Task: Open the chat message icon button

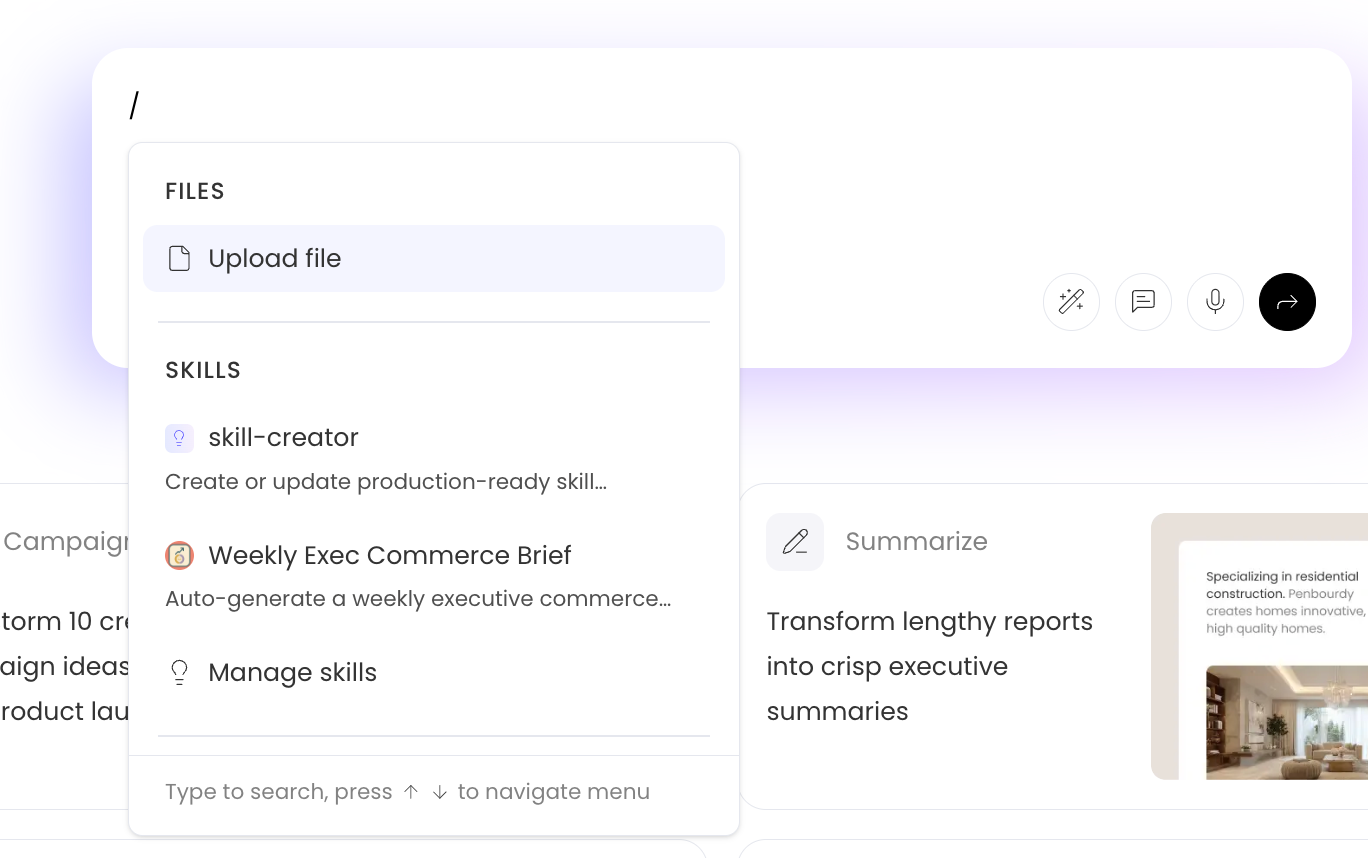Action: point(1143,302)
